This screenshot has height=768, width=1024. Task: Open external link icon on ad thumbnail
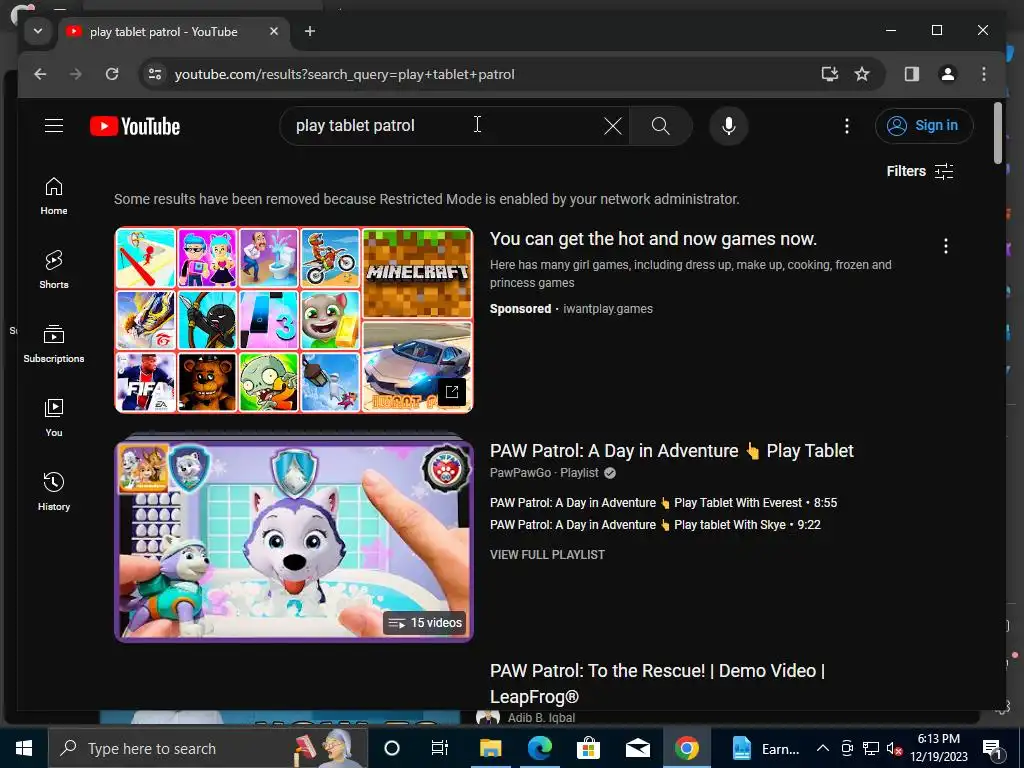[x=452, y=392]
